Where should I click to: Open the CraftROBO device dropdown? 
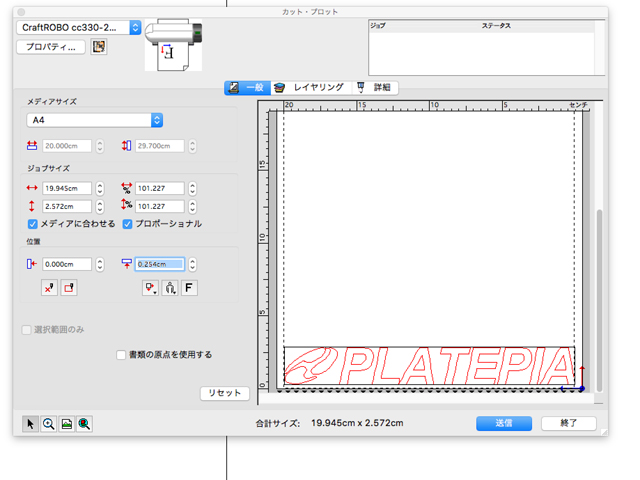click(134, 27)
